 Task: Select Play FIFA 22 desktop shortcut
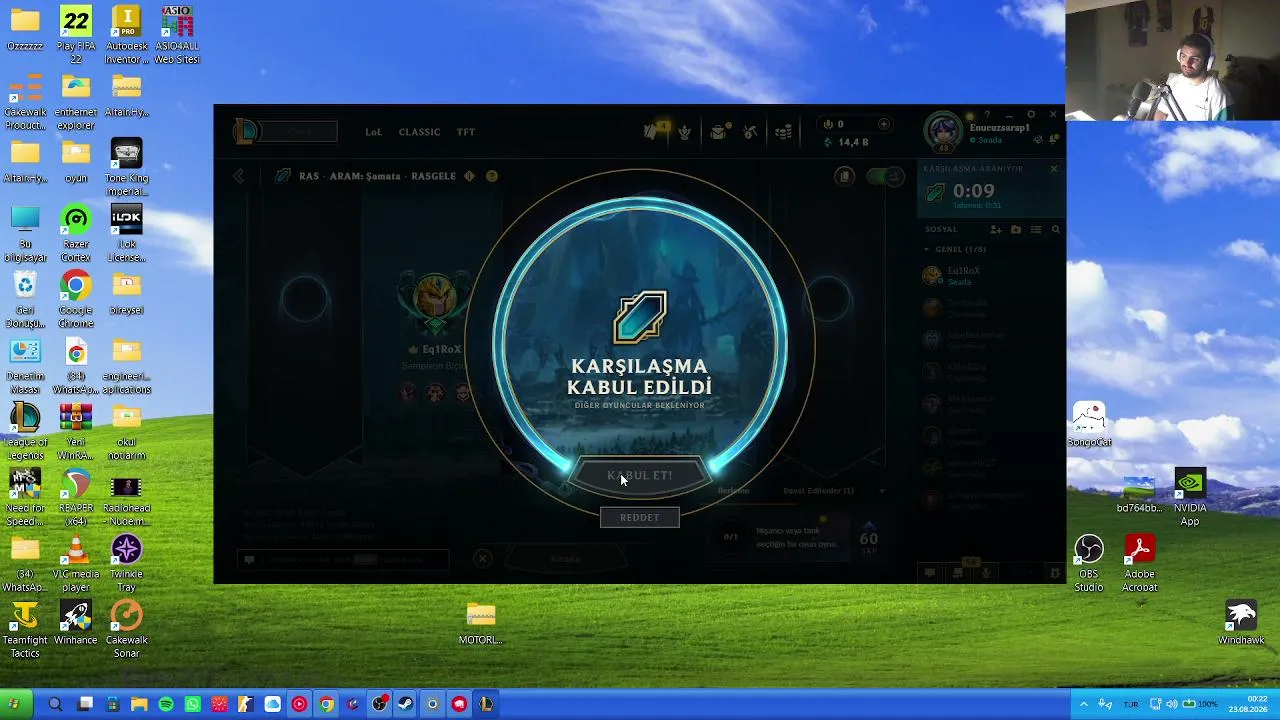pyautogui.click(x=76, y=36)
